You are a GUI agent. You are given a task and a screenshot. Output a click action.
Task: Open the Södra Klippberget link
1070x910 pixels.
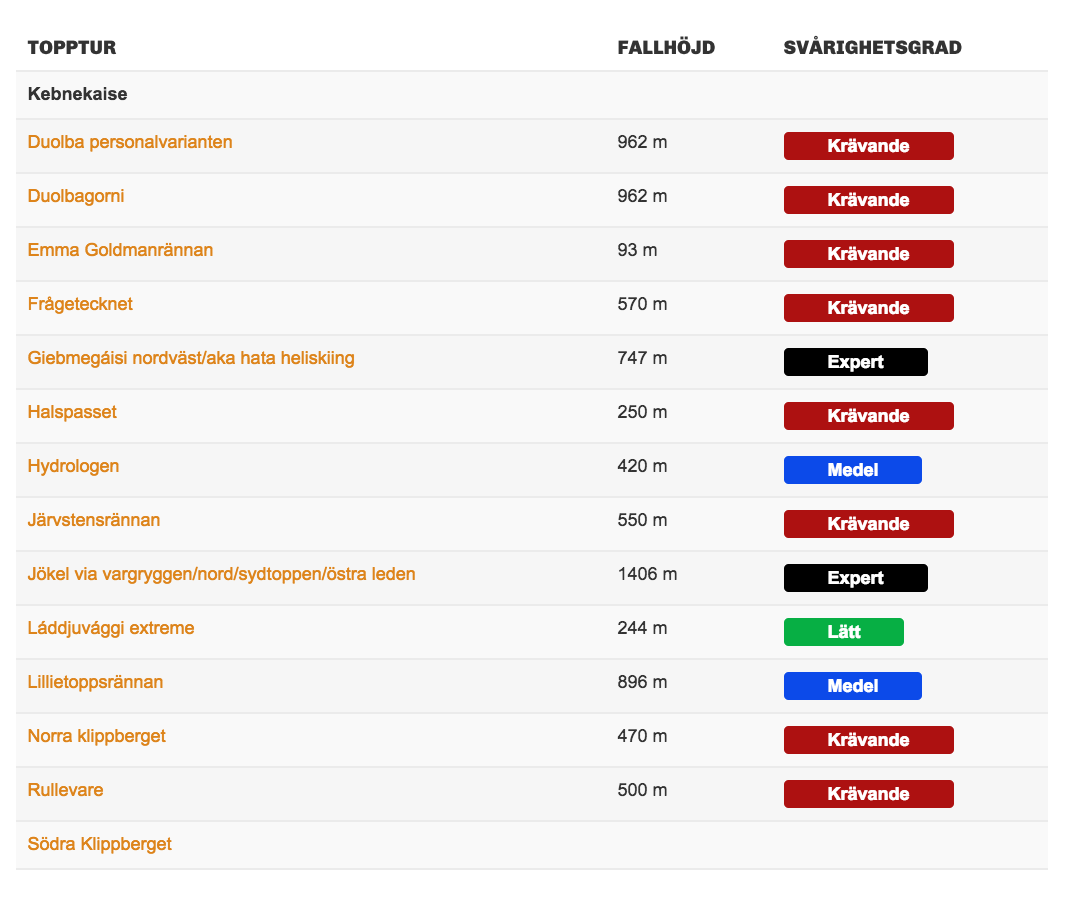100,844
